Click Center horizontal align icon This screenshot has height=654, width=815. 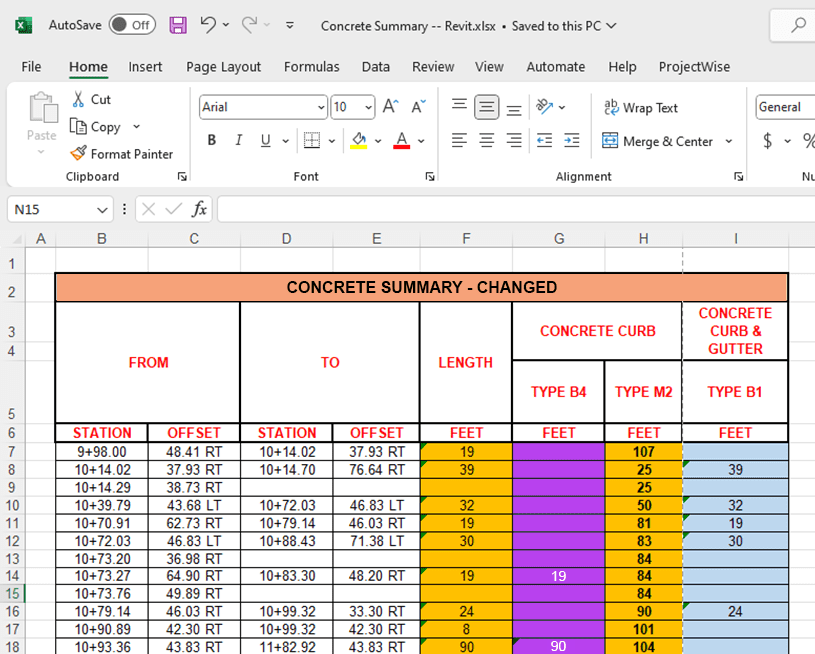click(x=487, y=140)
